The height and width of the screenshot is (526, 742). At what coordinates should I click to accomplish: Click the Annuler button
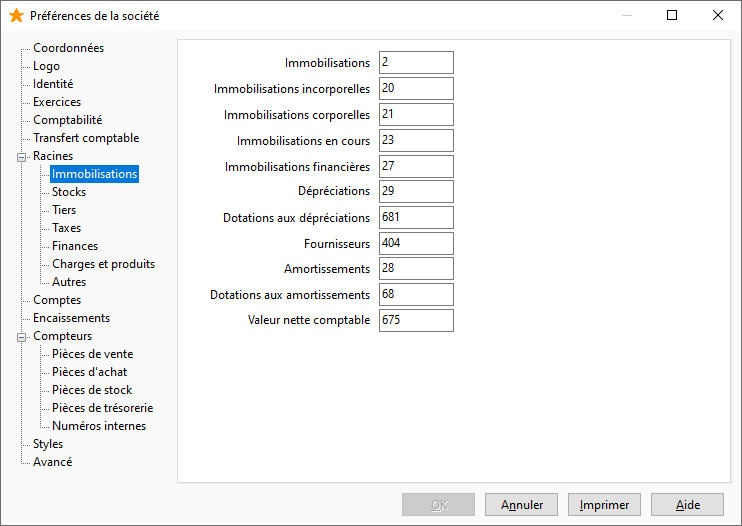[521, 505]
